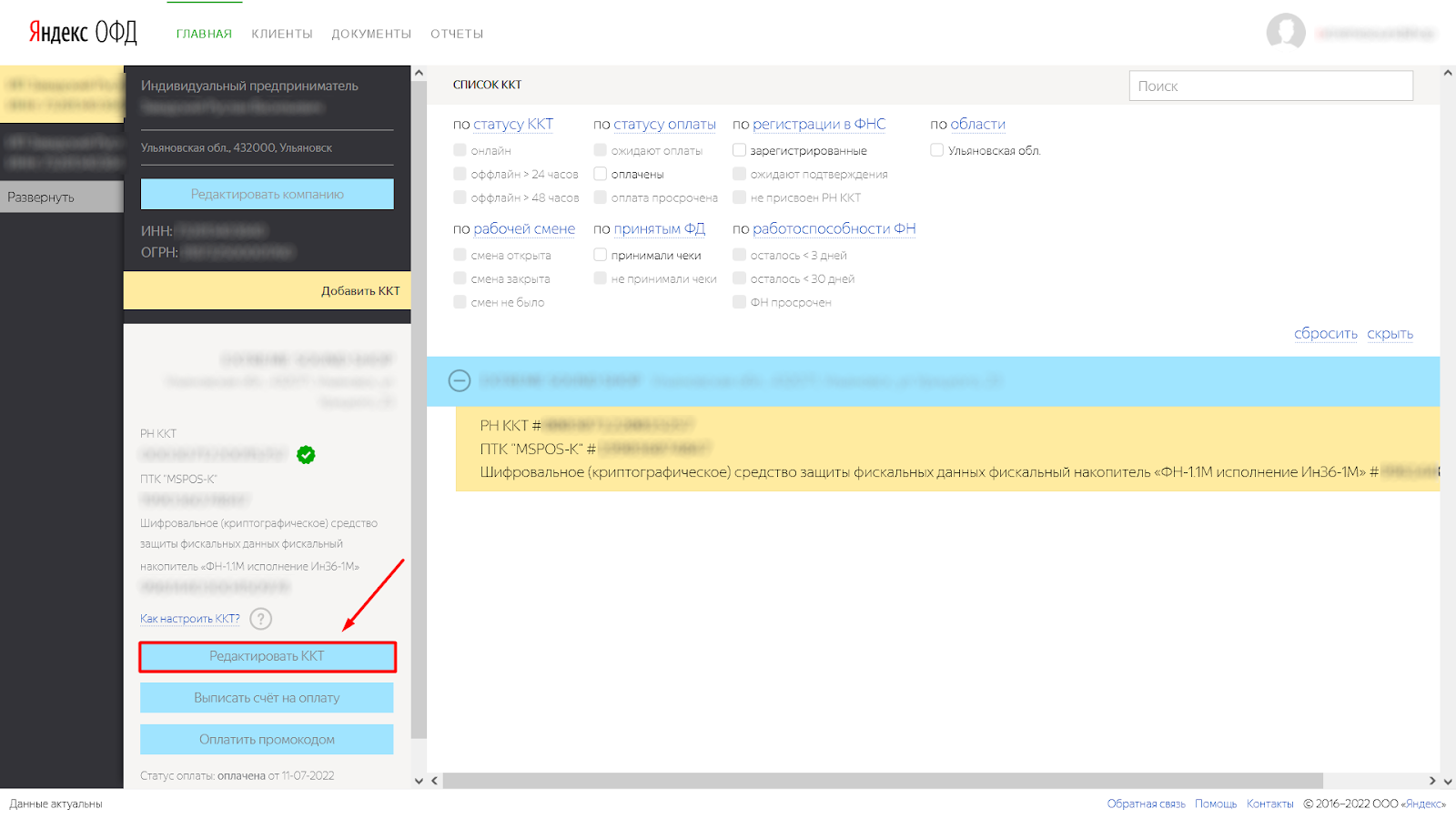Check the зарегистрированные filter
This screenshot has height=819, width=1456.
739,150
